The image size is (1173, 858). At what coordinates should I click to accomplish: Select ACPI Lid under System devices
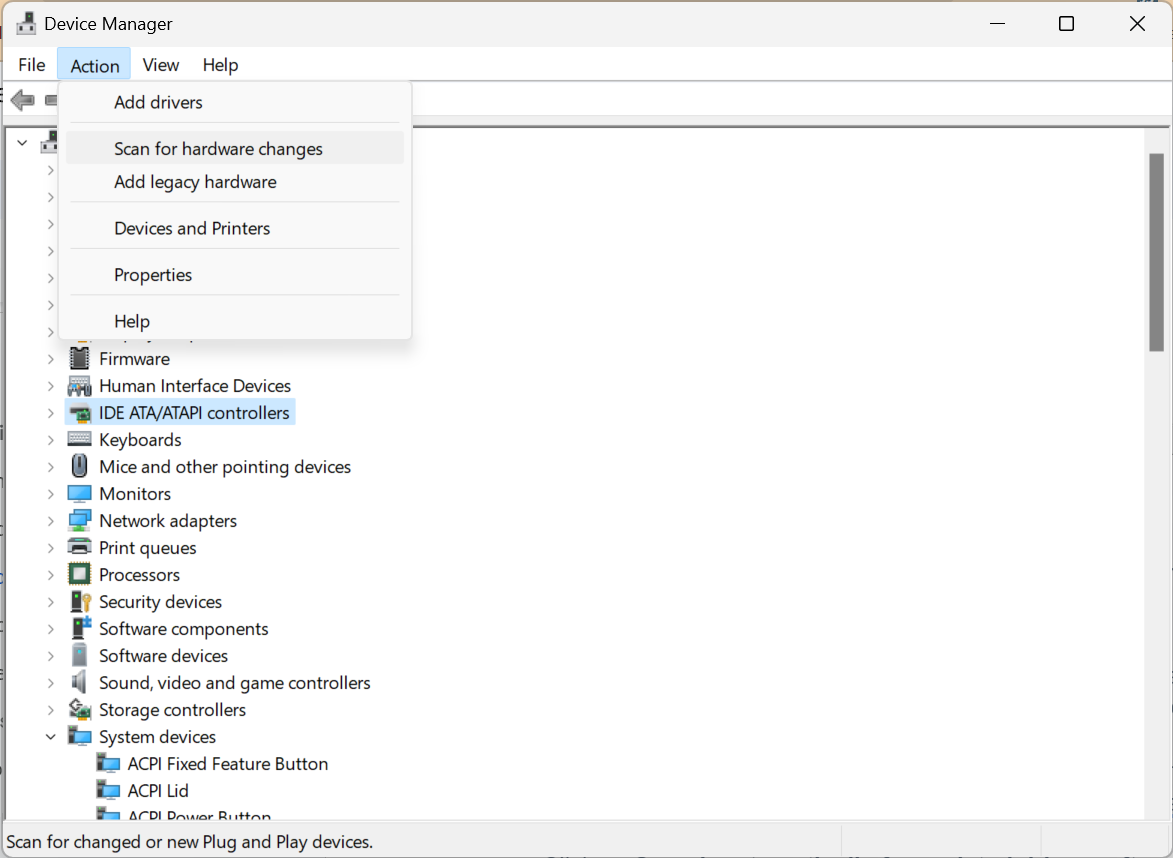click(158, 790)
